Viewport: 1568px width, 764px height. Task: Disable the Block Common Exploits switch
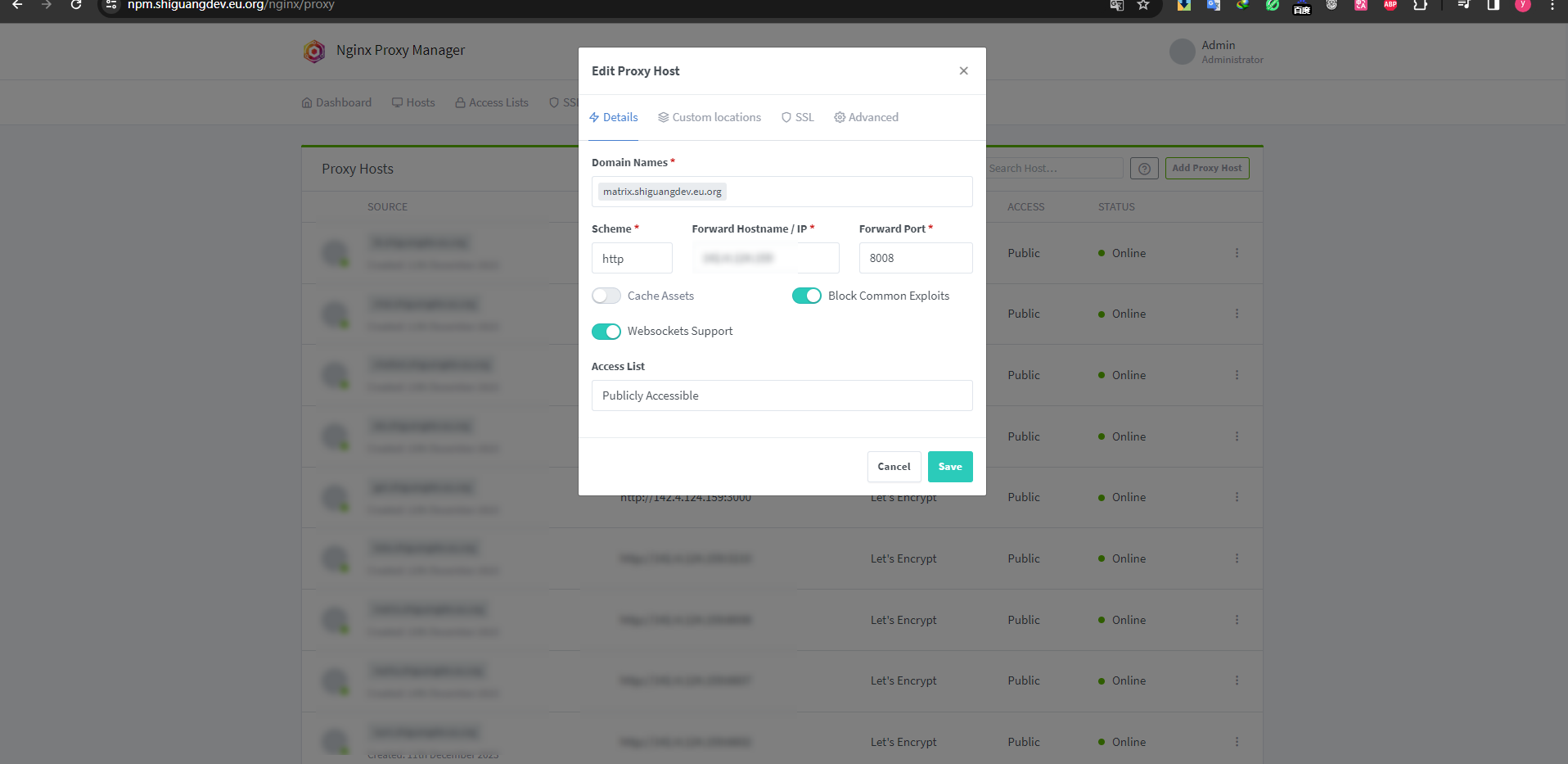pos(807,296)
